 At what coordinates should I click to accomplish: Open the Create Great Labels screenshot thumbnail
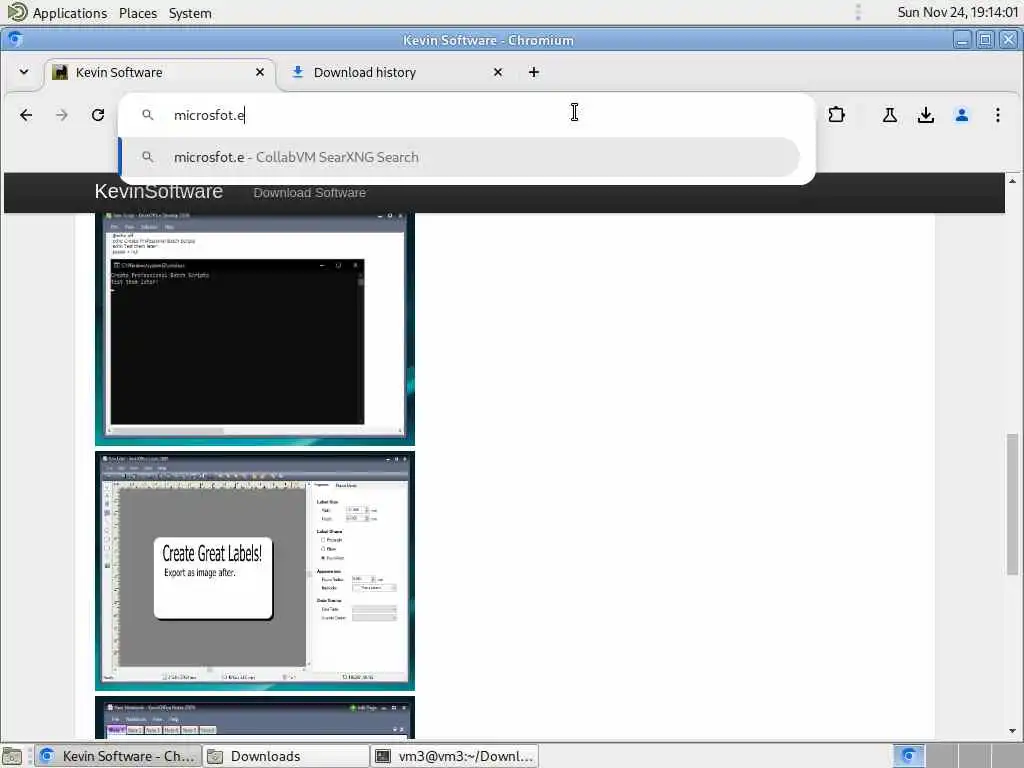(255, 571)
